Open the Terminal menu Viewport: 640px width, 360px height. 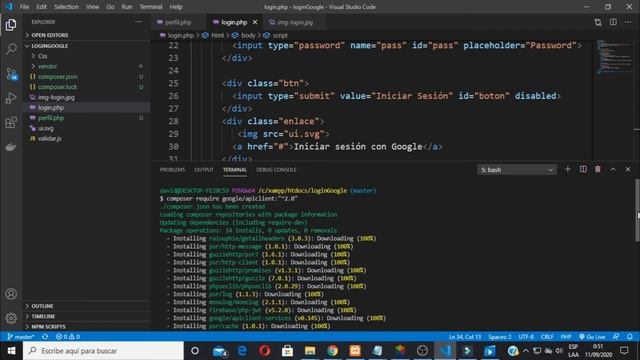pyautogui.click(x=151, y=7)
